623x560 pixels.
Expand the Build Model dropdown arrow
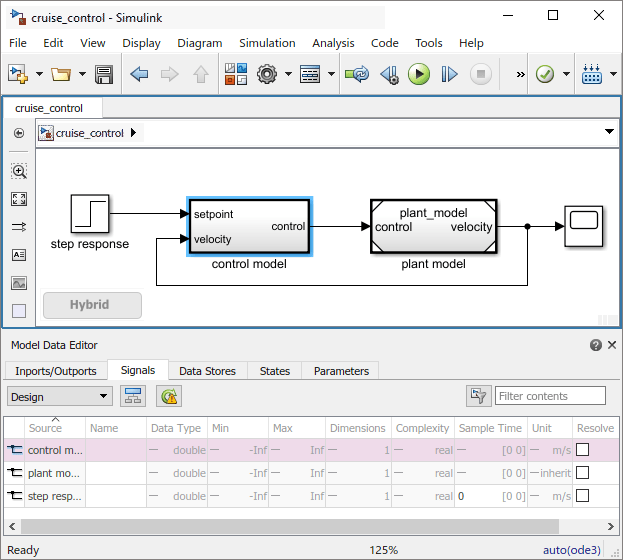tap(613, 74)
